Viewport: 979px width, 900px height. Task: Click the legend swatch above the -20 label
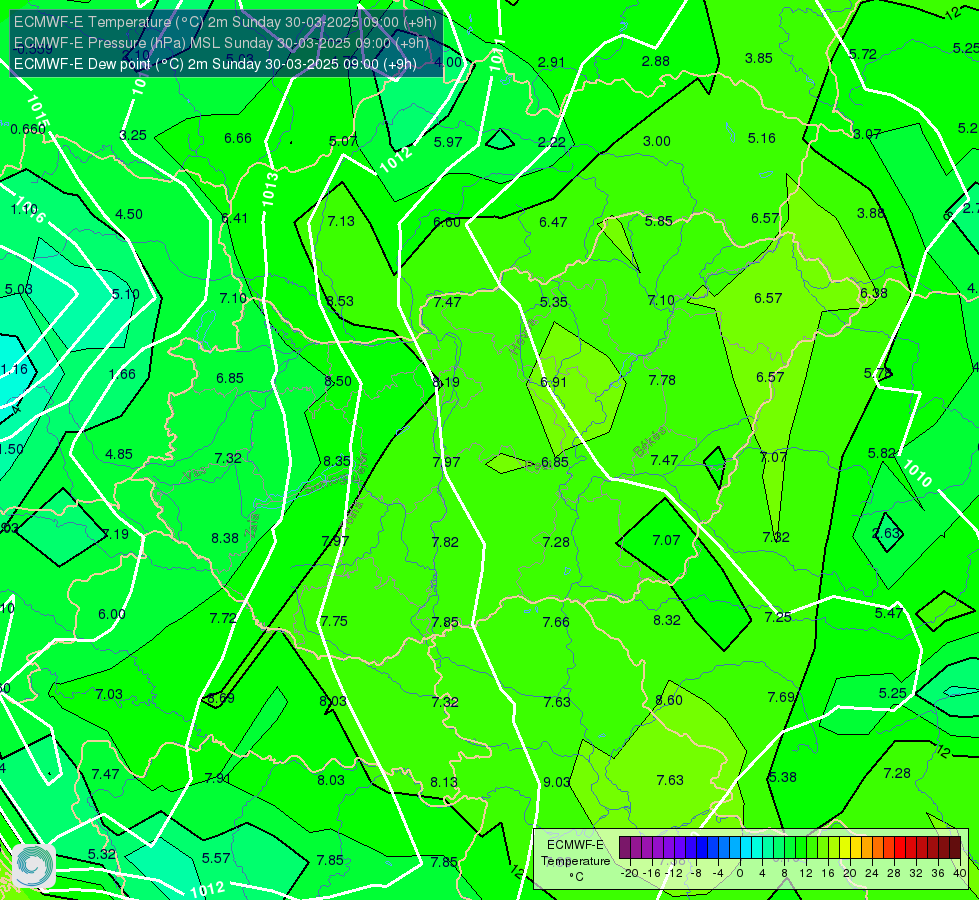[x=625, y=848]
